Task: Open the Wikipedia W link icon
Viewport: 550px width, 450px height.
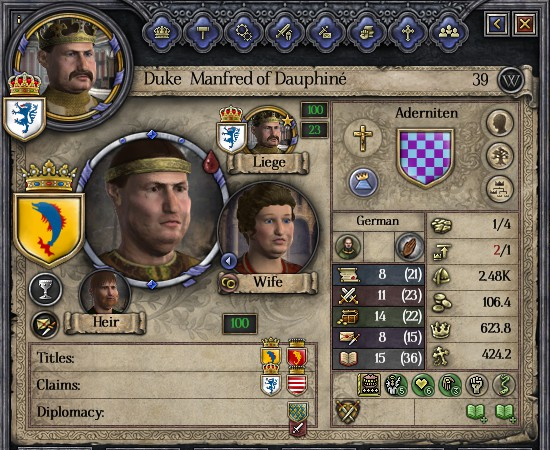Action: [x=510, y=81]
